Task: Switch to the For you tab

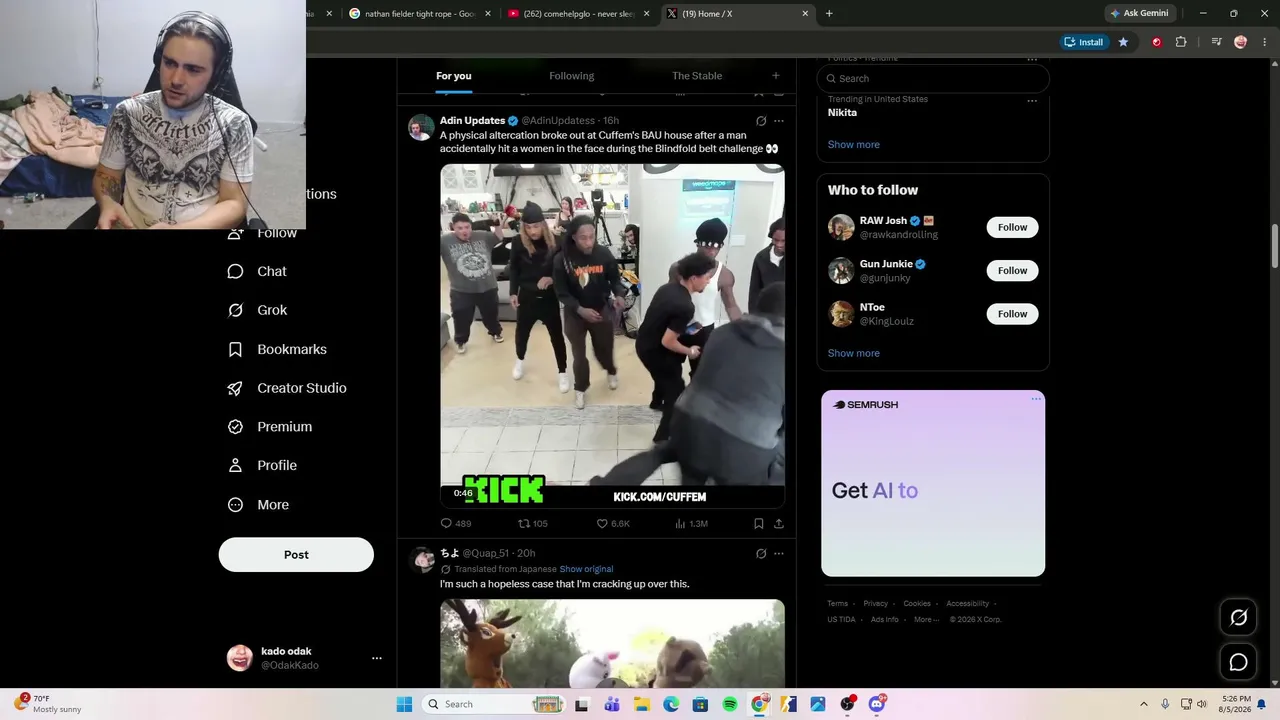Action: (453, 76)
